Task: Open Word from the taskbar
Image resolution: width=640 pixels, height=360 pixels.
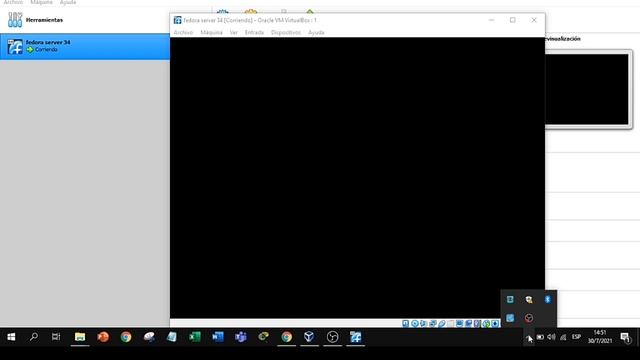Action: click(x=218, y=337)
